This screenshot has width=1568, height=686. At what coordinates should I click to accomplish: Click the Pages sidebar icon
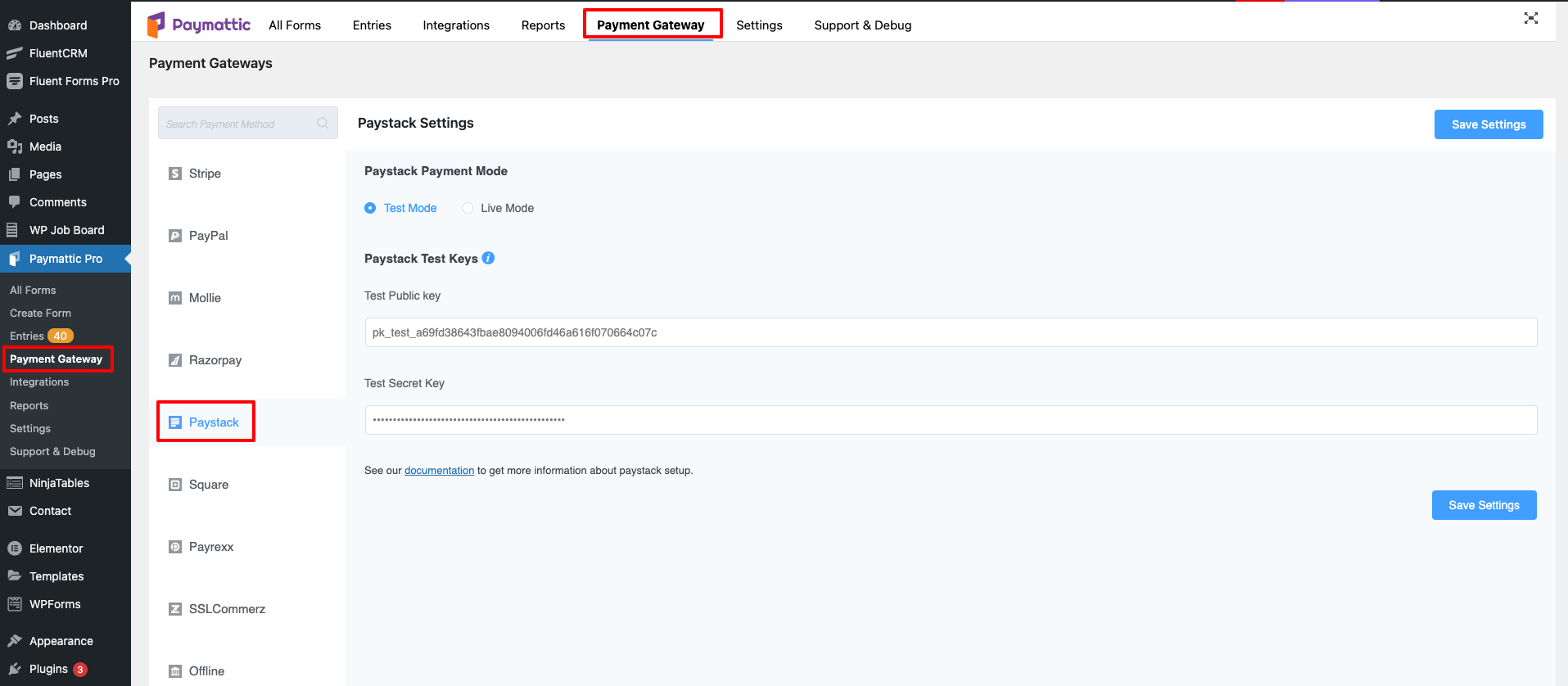point(15,174)
